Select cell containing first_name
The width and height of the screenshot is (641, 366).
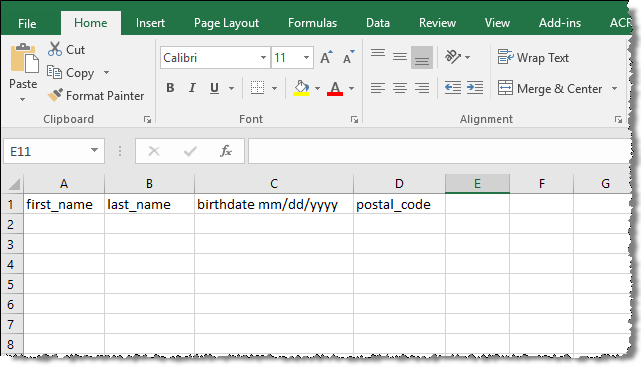[x=64, y=204]
